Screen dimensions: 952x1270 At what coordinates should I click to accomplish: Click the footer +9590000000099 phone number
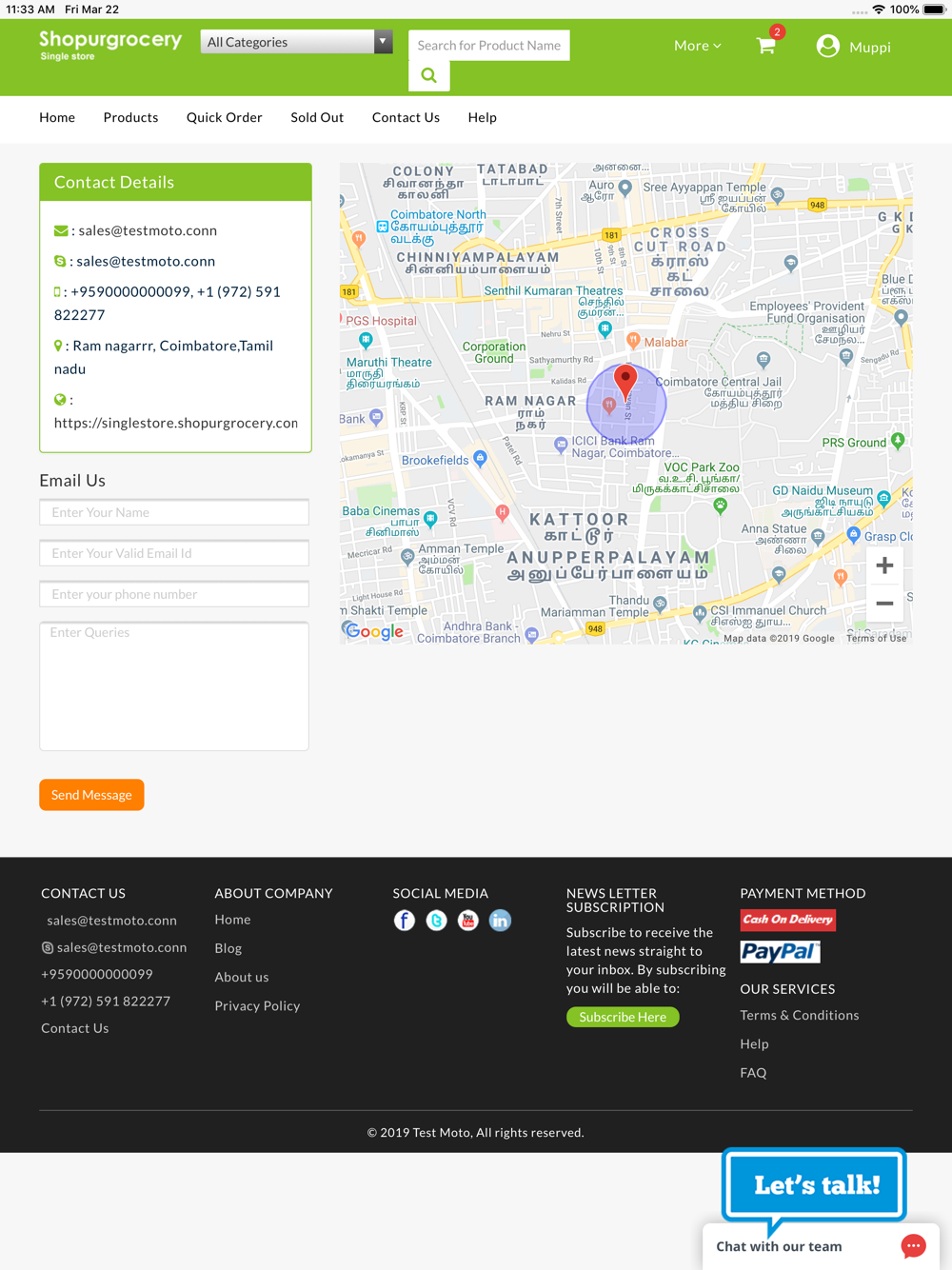click(x=97, y=974)
